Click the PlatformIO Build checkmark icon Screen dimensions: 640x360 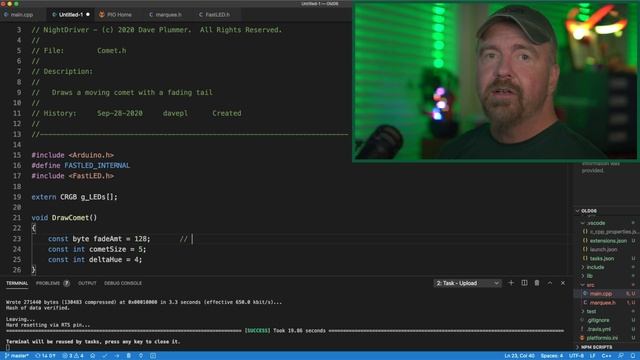click(x=105, y=356)
